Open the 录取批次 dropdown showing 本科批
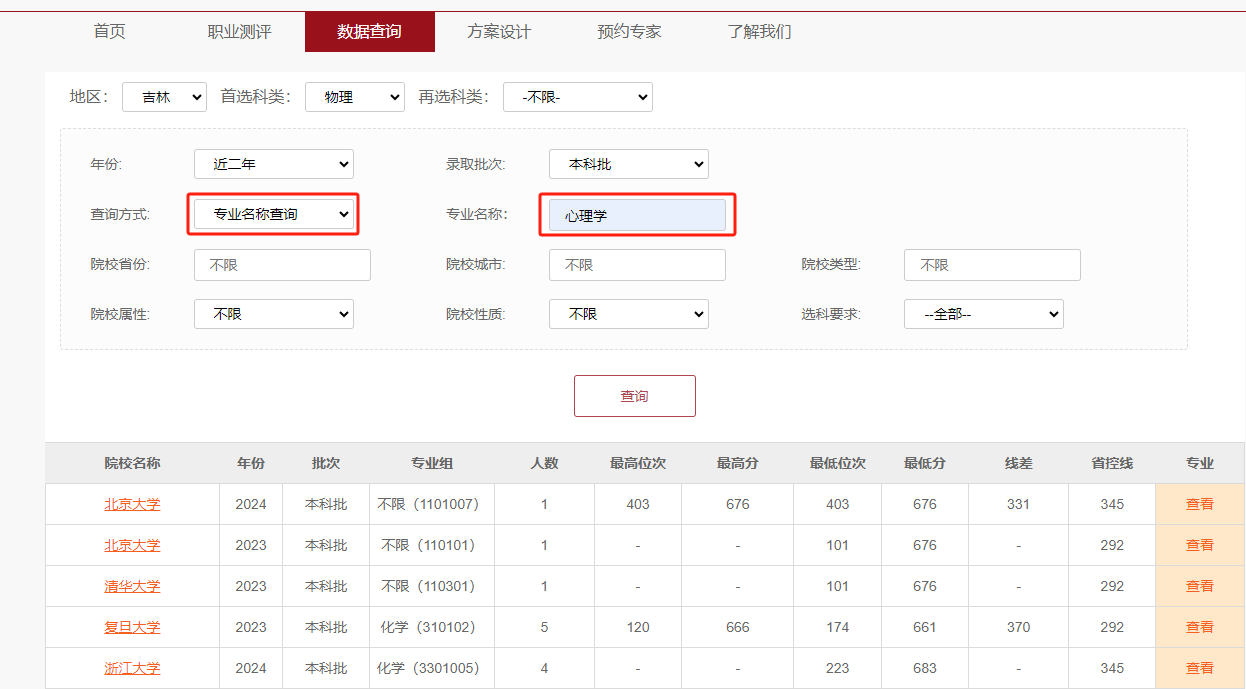 [628, 164]
